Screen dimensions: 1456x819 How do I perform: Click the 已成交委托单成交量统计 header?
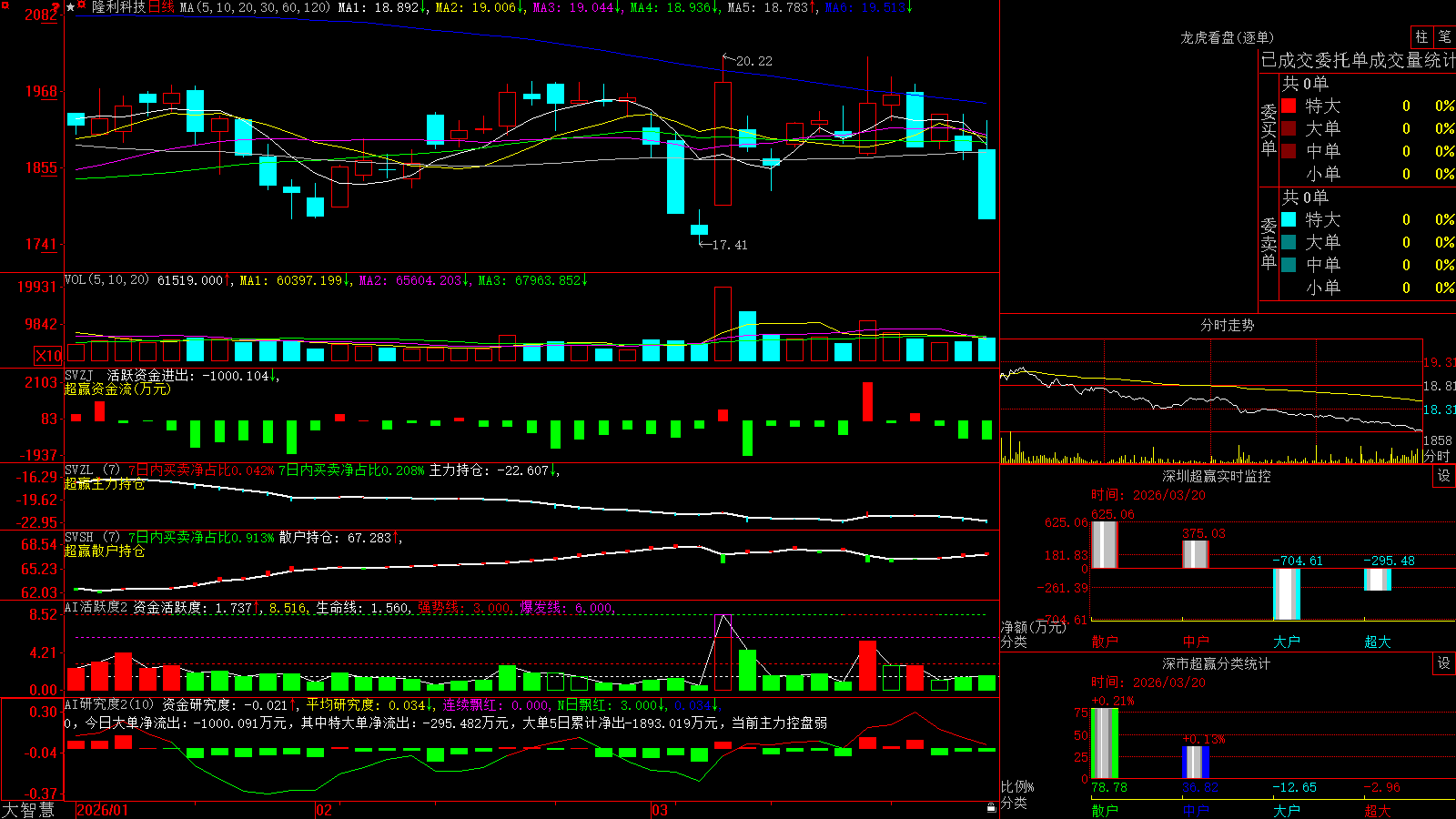1358,60
